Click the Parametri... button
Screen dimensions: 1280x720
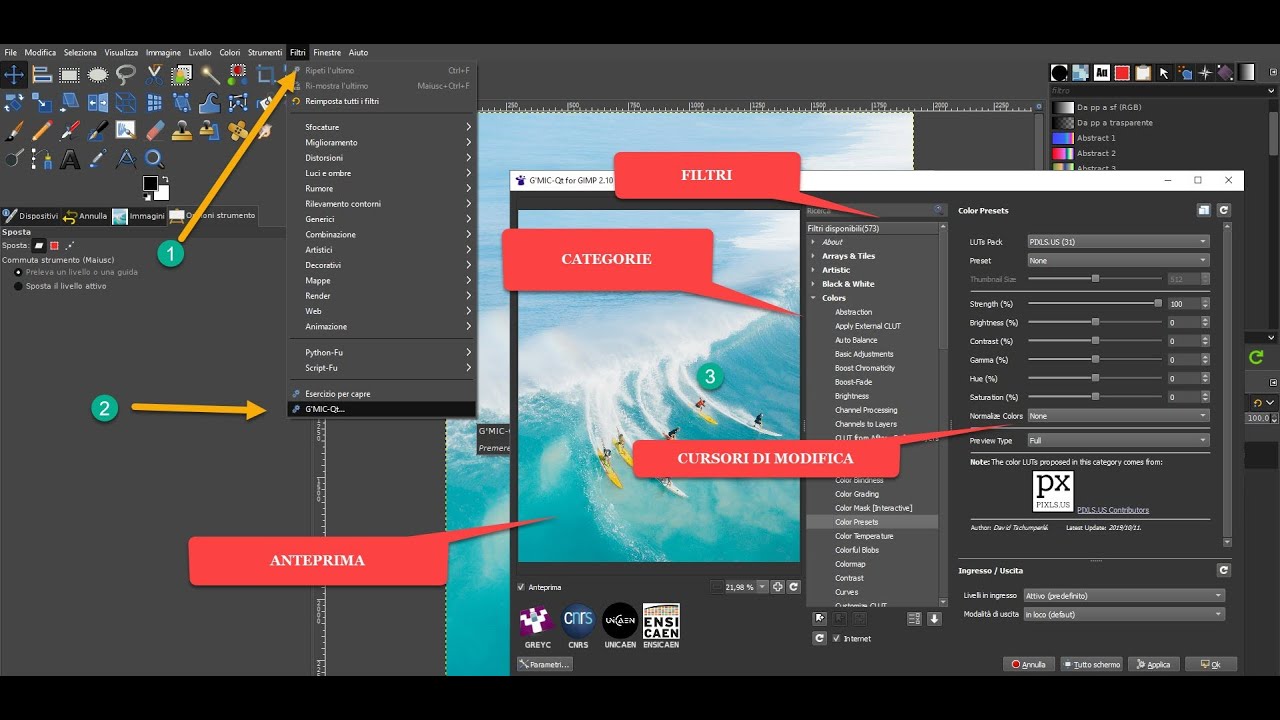point(545,664)
